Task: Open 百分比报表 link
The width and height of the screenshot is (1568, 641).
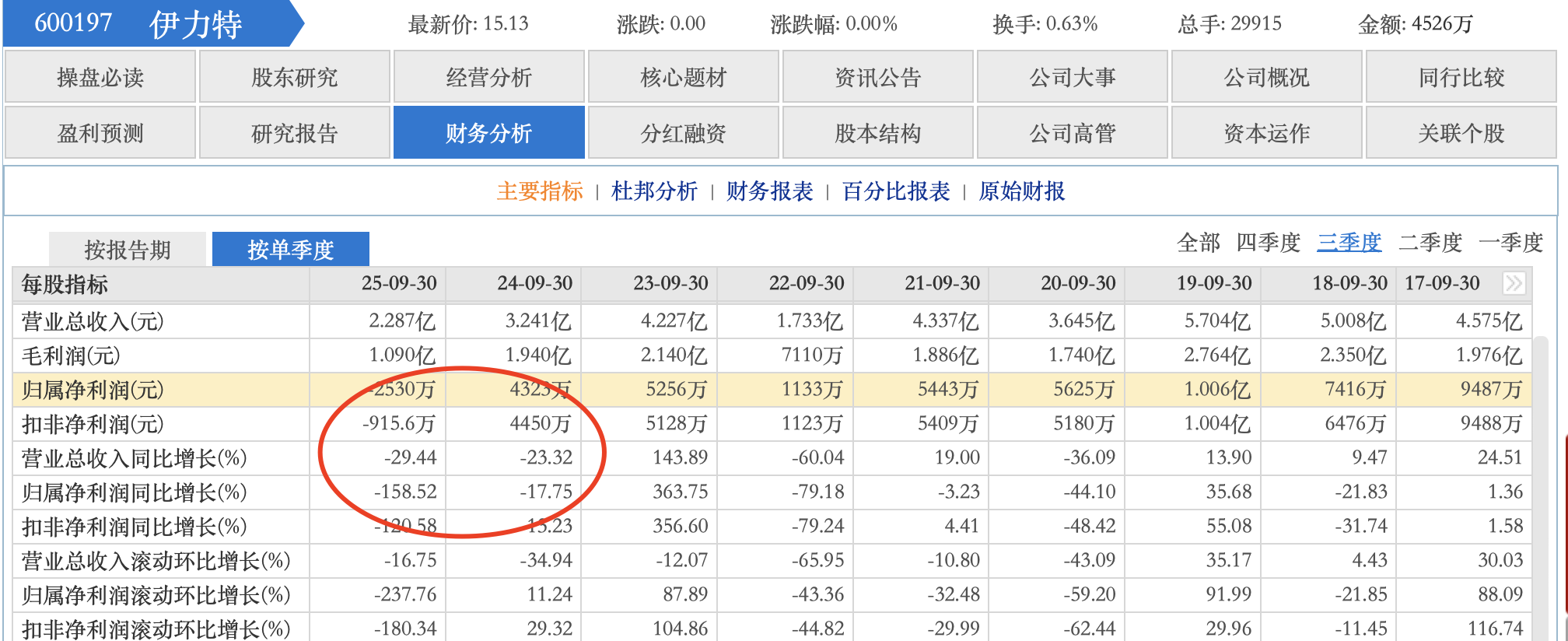Action: [x=896, y=191]
